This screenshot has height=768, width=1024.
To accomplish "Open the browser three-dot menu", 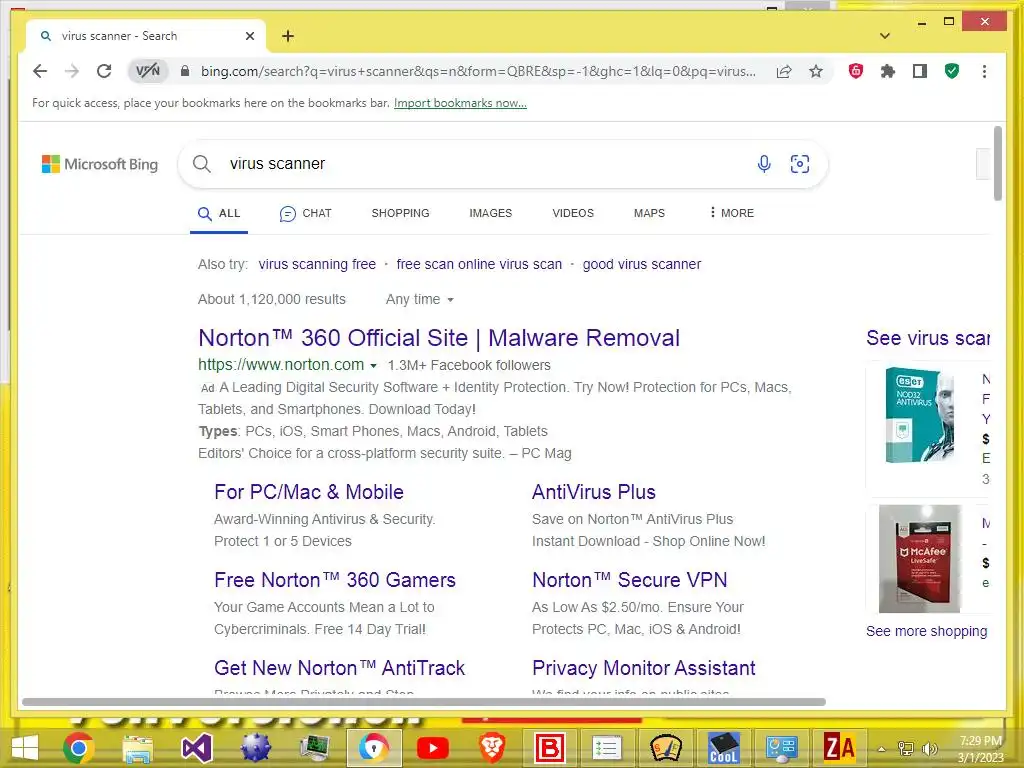I will 984,71.
